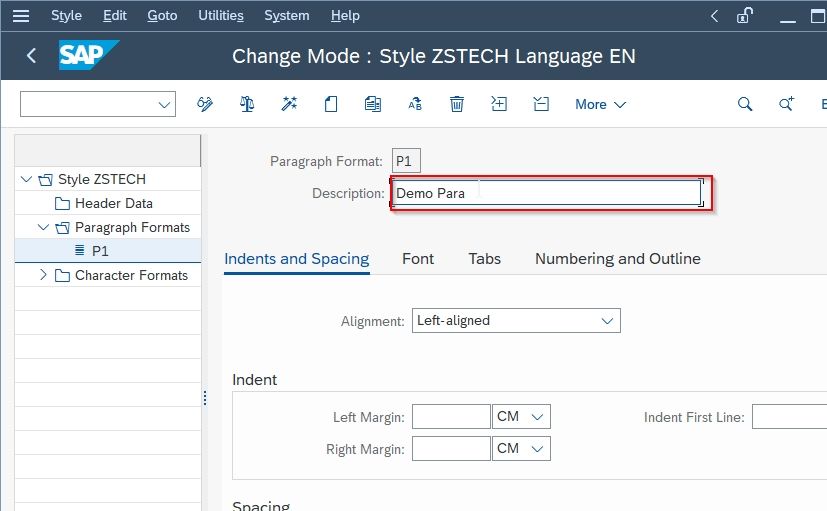This screenshot has width=827, height=511.
Task: Open the Style menu
Action: click(66, 16)
